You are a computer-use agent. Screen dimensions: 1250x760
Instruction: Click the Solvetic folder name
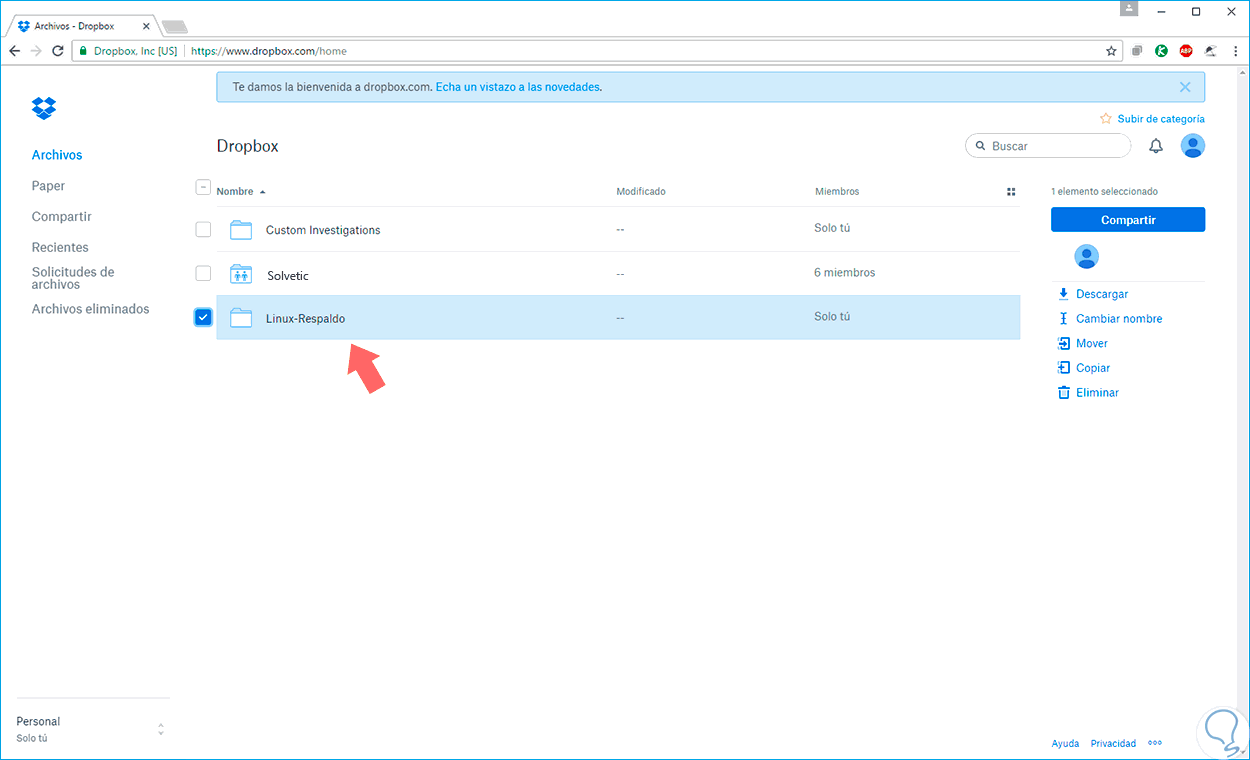click(288, 275)
